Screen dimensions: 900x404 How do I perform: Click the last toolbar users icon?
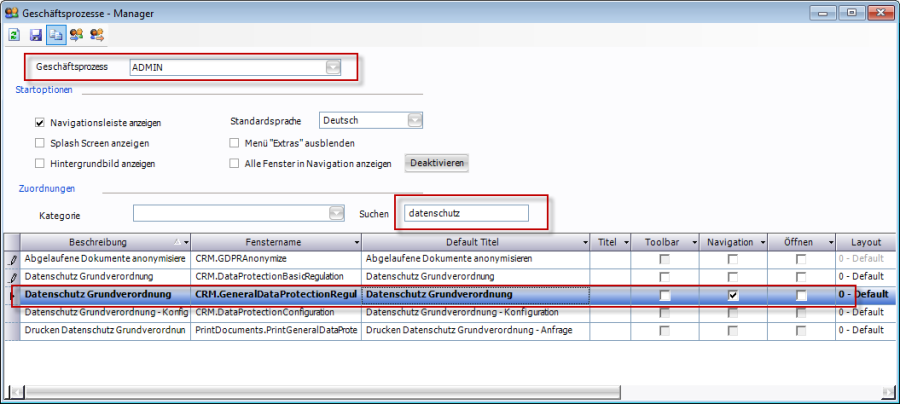point(97,35)
